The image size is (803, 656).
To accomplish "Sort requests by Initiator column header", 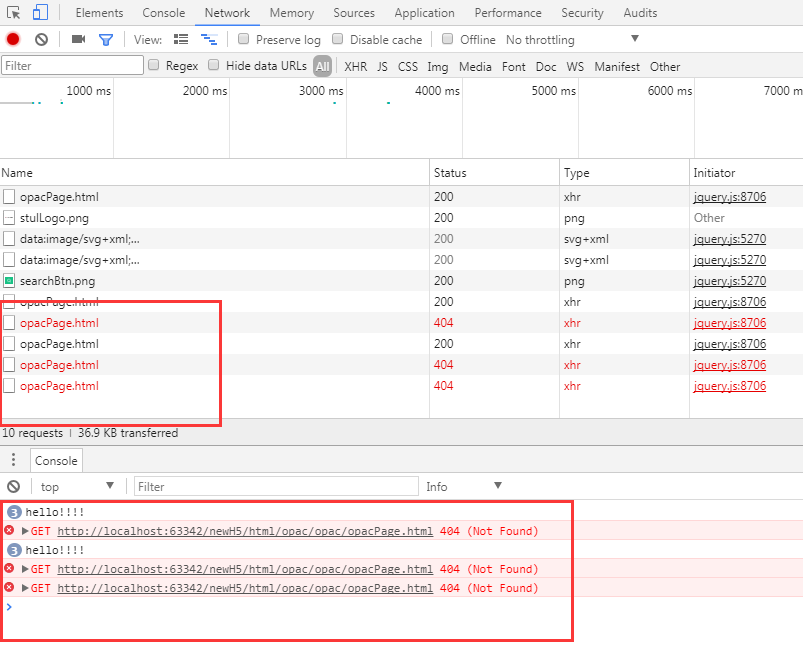I will tap(746, 173).
